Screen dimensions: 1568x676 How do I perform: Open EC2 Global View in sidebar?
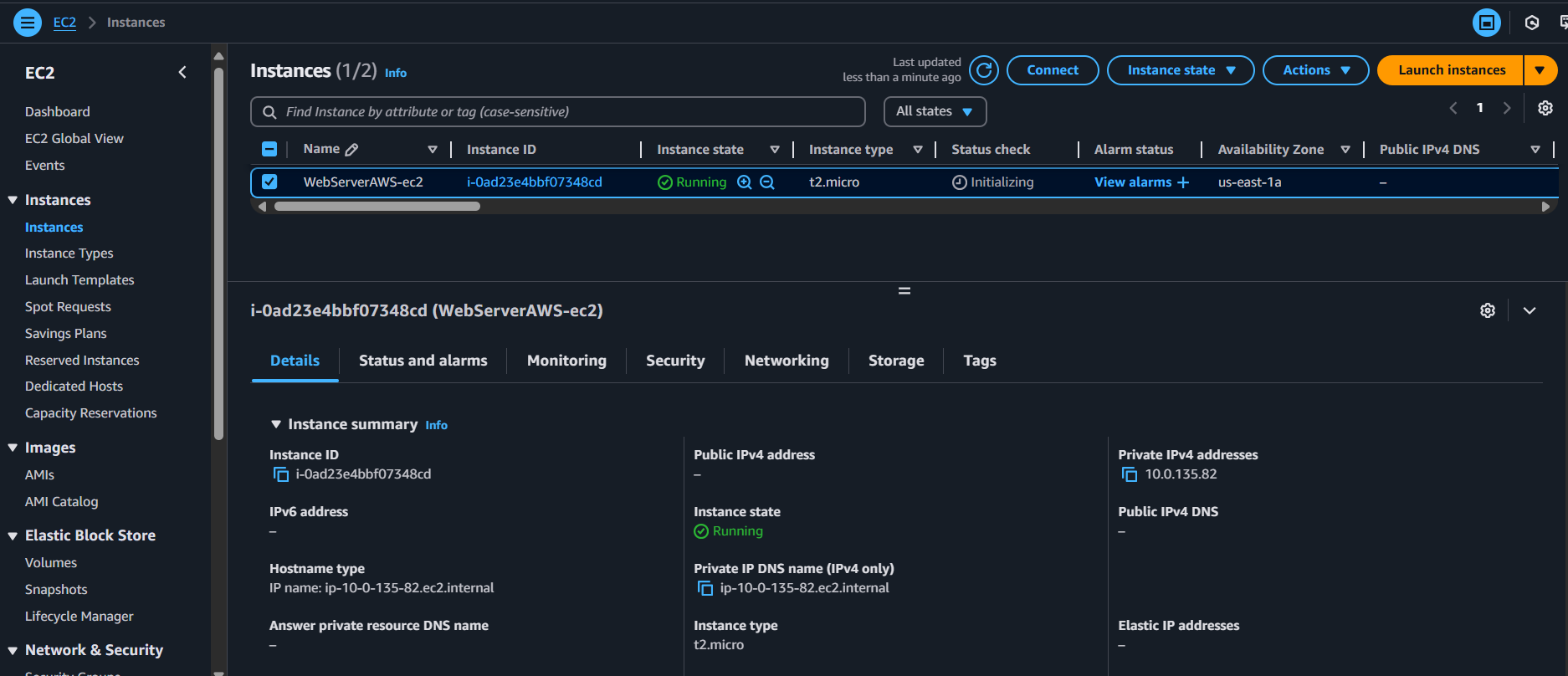pyautogui.click(x=74, y=139)
